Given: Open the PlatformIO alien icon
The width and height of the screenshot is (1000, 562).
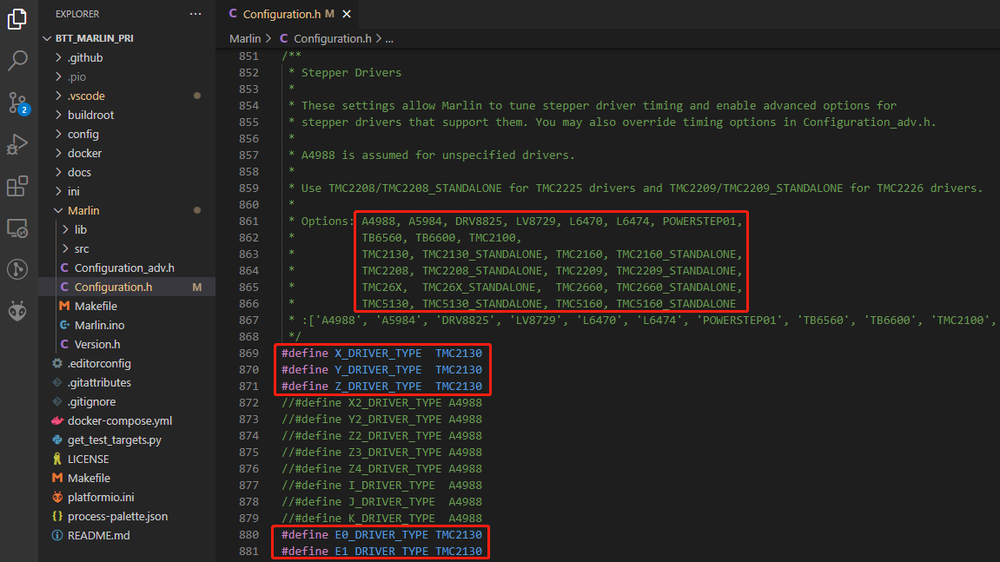Looking at the screenshot, I should point(18,312).
